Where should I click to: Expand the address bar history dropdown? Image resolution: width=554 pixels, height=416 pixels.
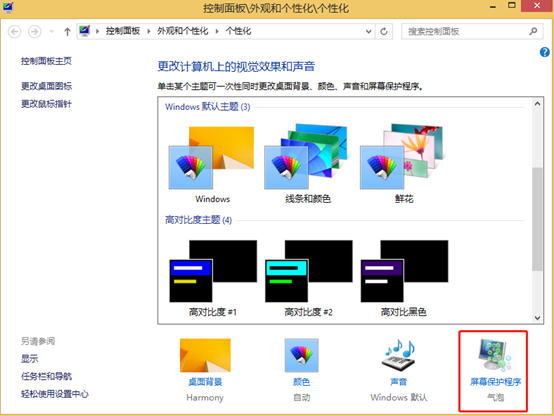[368, 31]
